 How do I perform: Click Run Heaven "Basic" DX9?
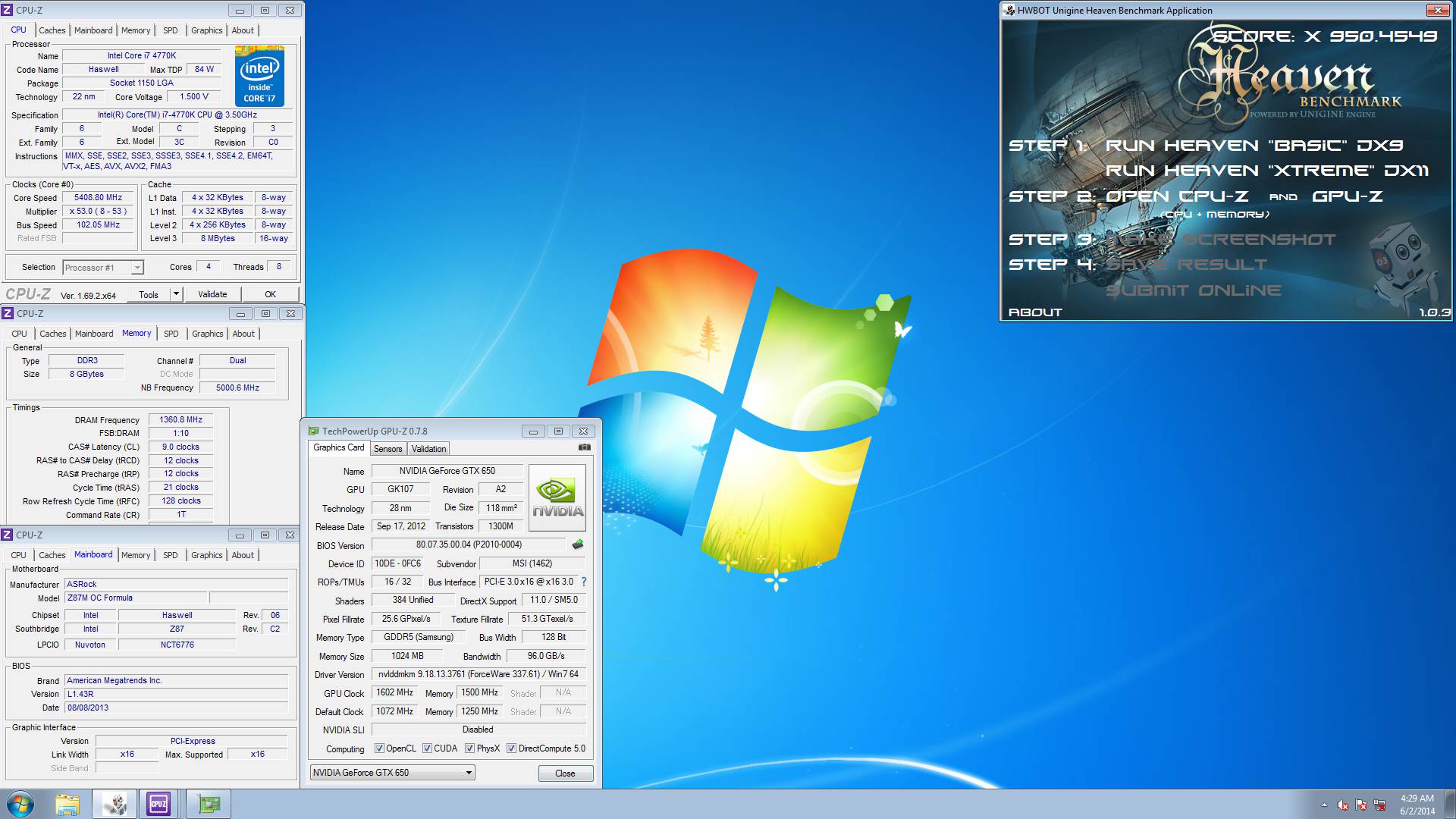click(x=1254, y=146)
